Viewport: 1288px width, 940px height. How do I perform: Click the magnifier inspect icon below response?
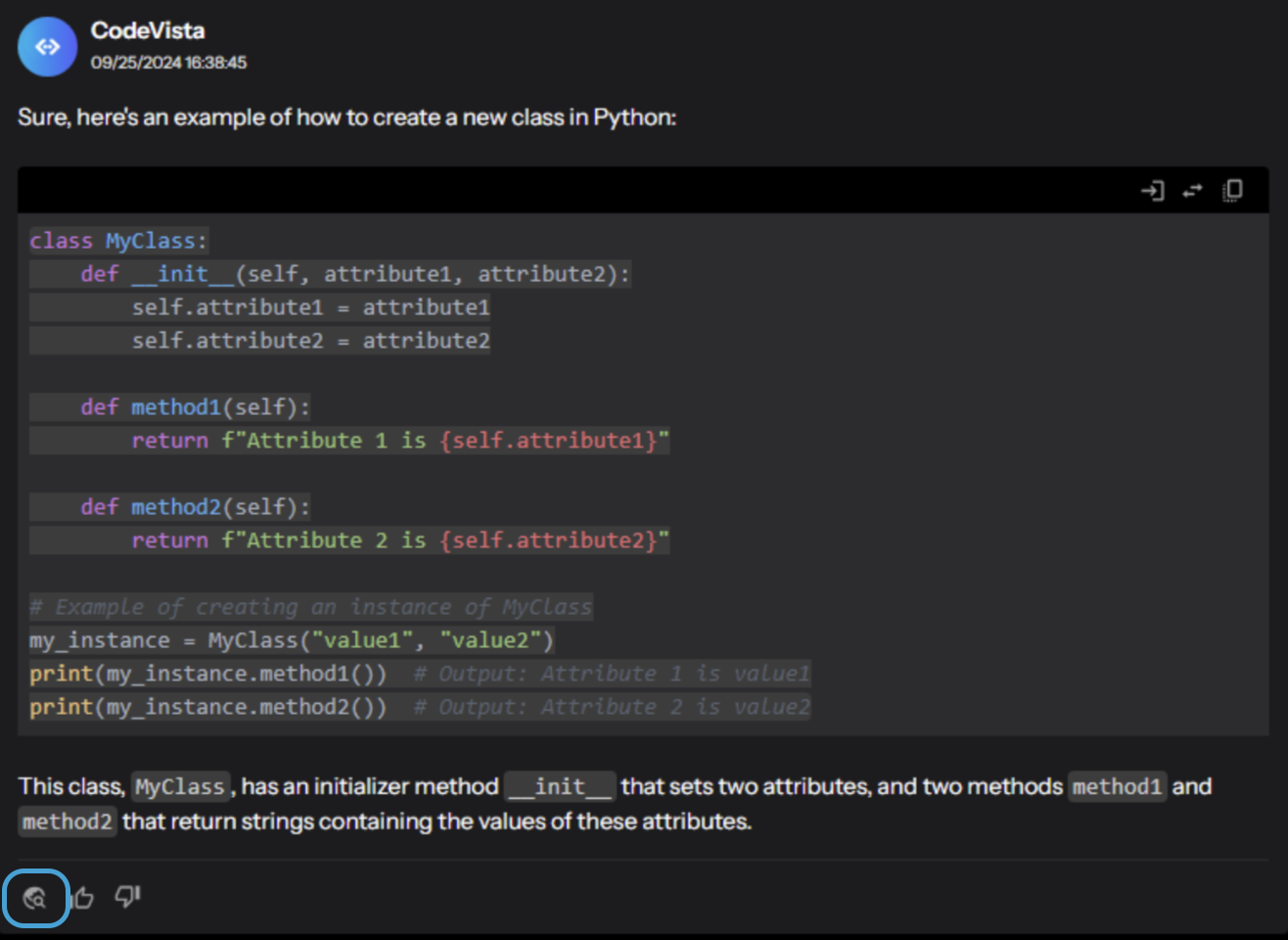coord(35,898)
